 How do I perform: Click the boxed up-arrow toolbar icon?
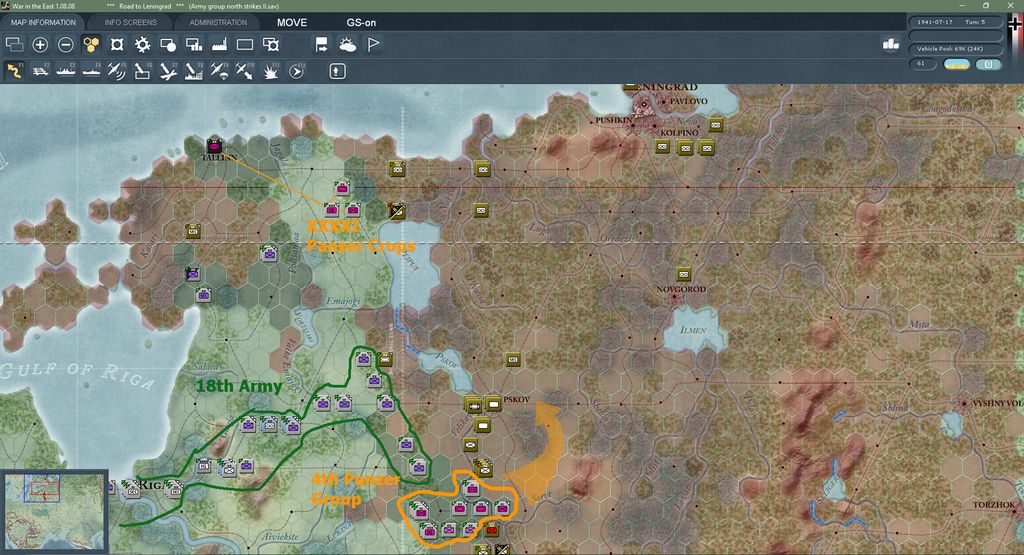coord(337,71)
